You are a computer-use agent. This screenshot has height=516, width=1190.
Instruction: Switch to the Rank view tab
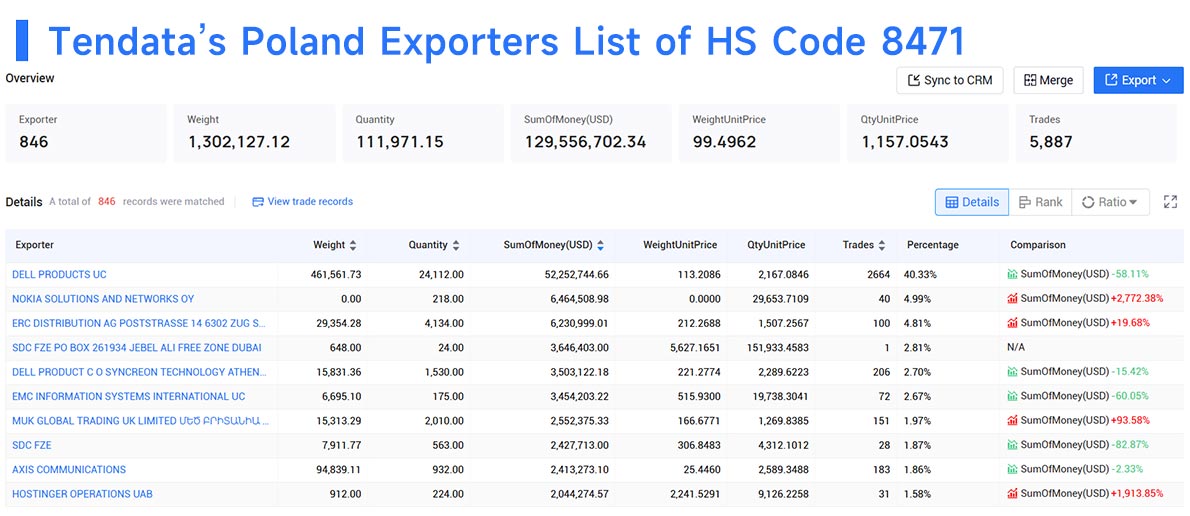(1040, 202)
